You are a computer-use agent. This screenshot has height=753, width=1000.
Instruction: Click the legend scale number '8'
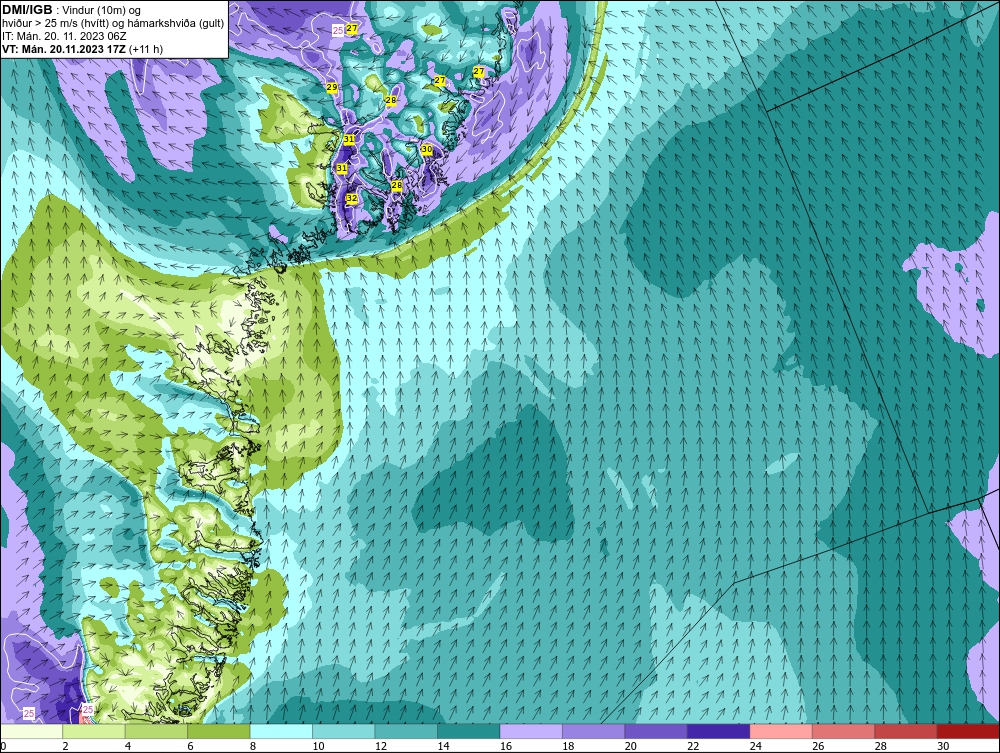click(253, 746)
